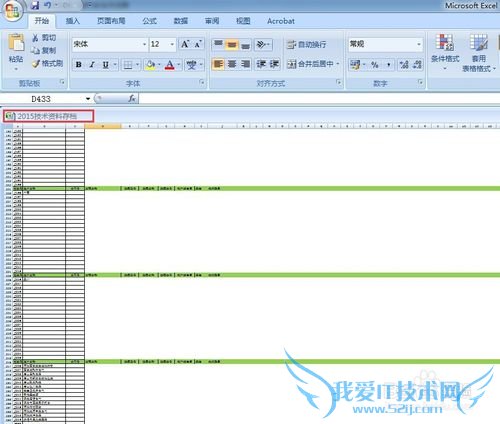
Task: Open the fill color dropdown arrow
Action: pos(159,65)
